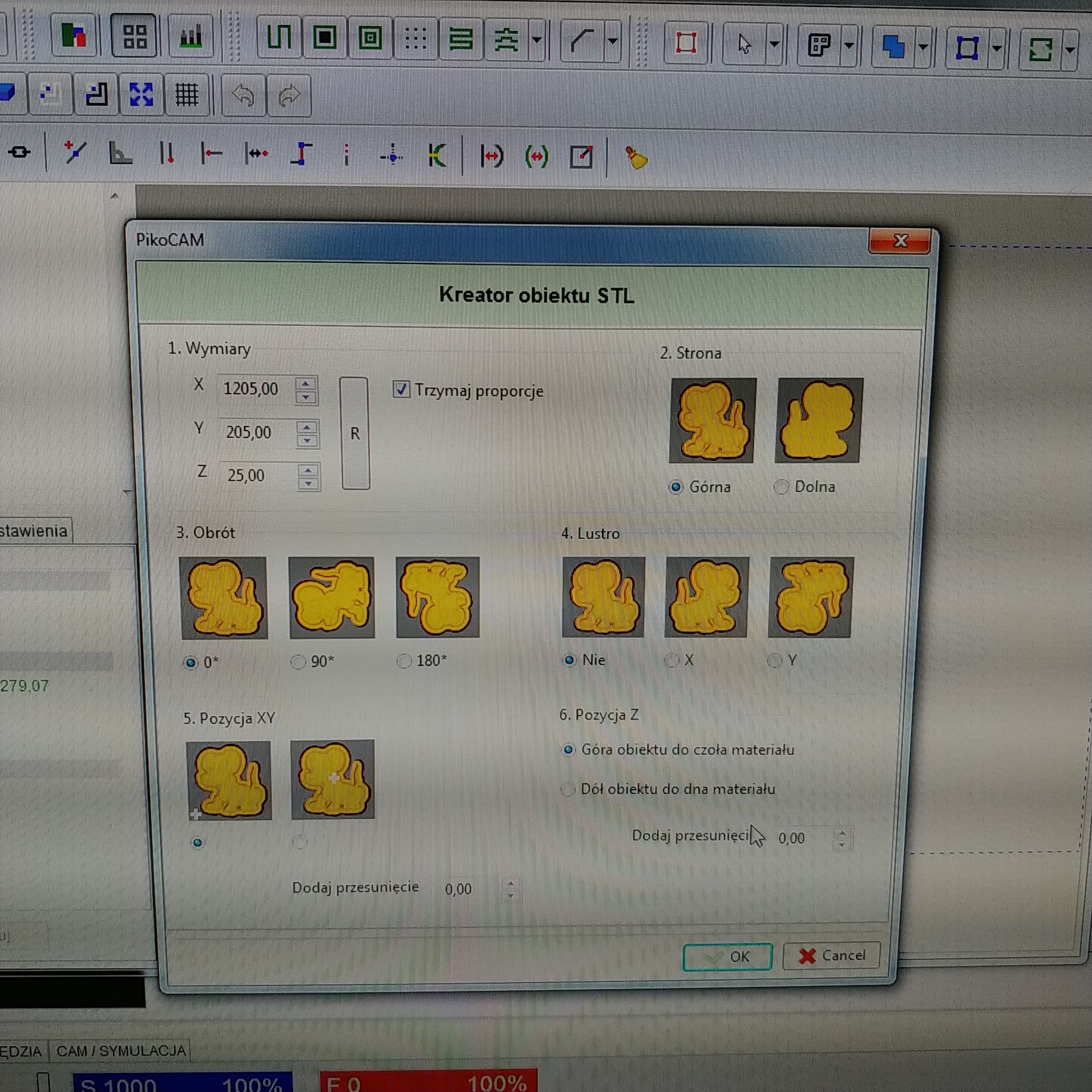Image resolution: width=1092 pixels, height=1092 pixels.
Task: Choose the 90* rotation preview thumbnail
Action: click(x=332, y=597)
